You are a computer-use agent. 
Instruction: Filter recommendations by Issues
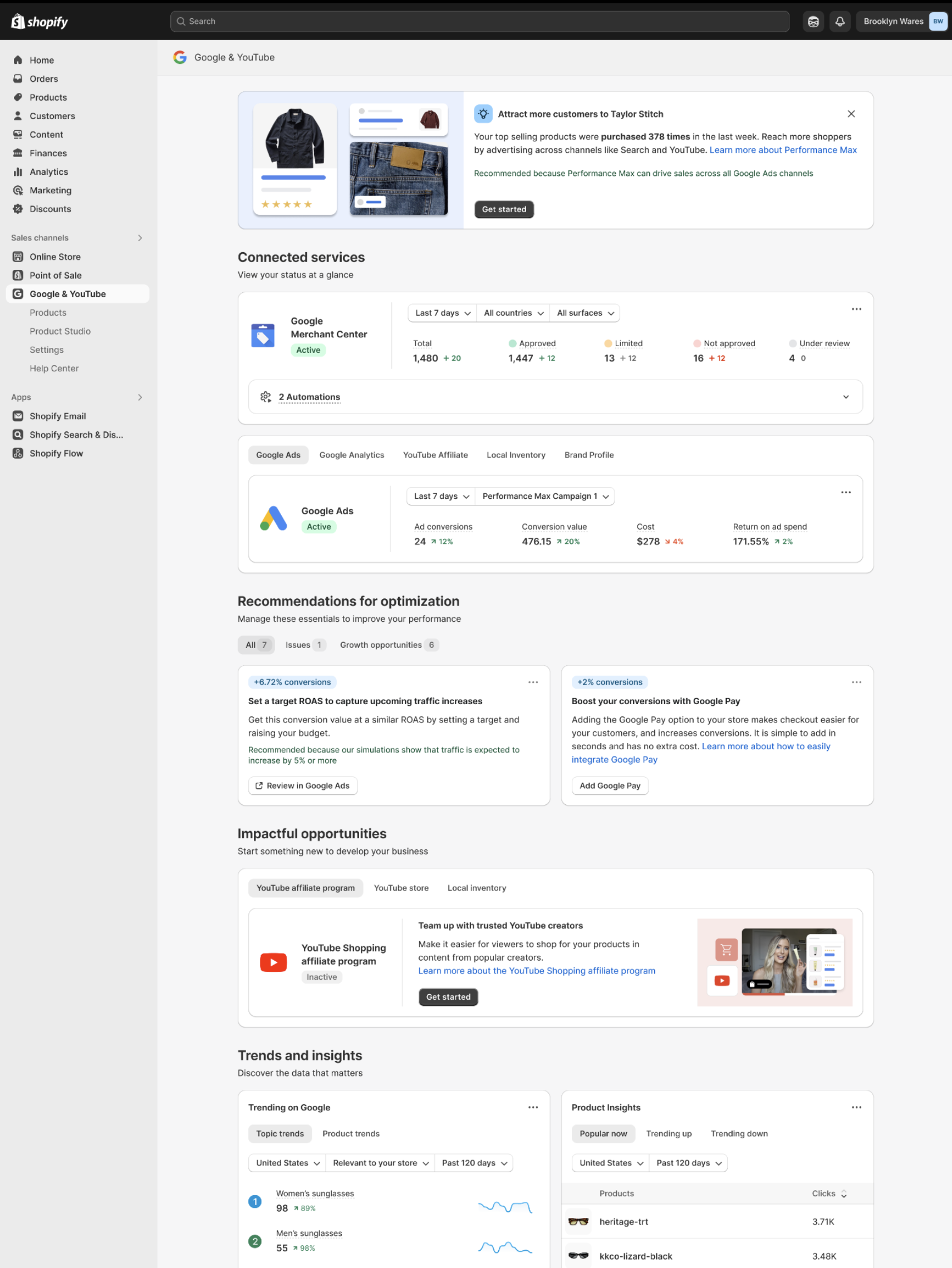pyautogui.click(x=306, y=645)
